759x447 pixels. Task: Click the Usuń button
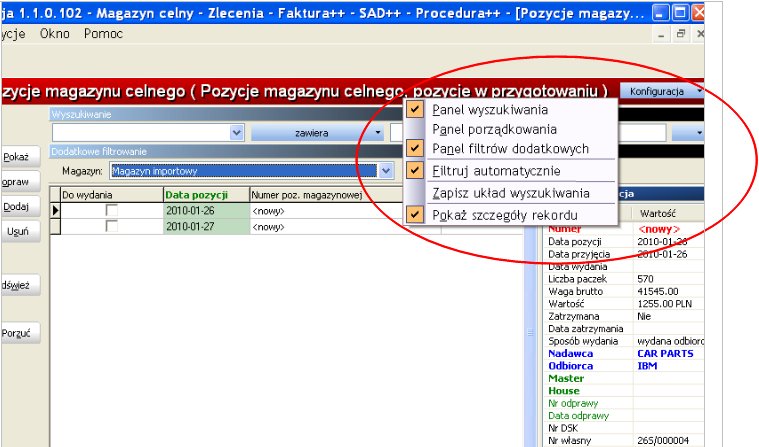pyautogui.click(x=20, y=231)
